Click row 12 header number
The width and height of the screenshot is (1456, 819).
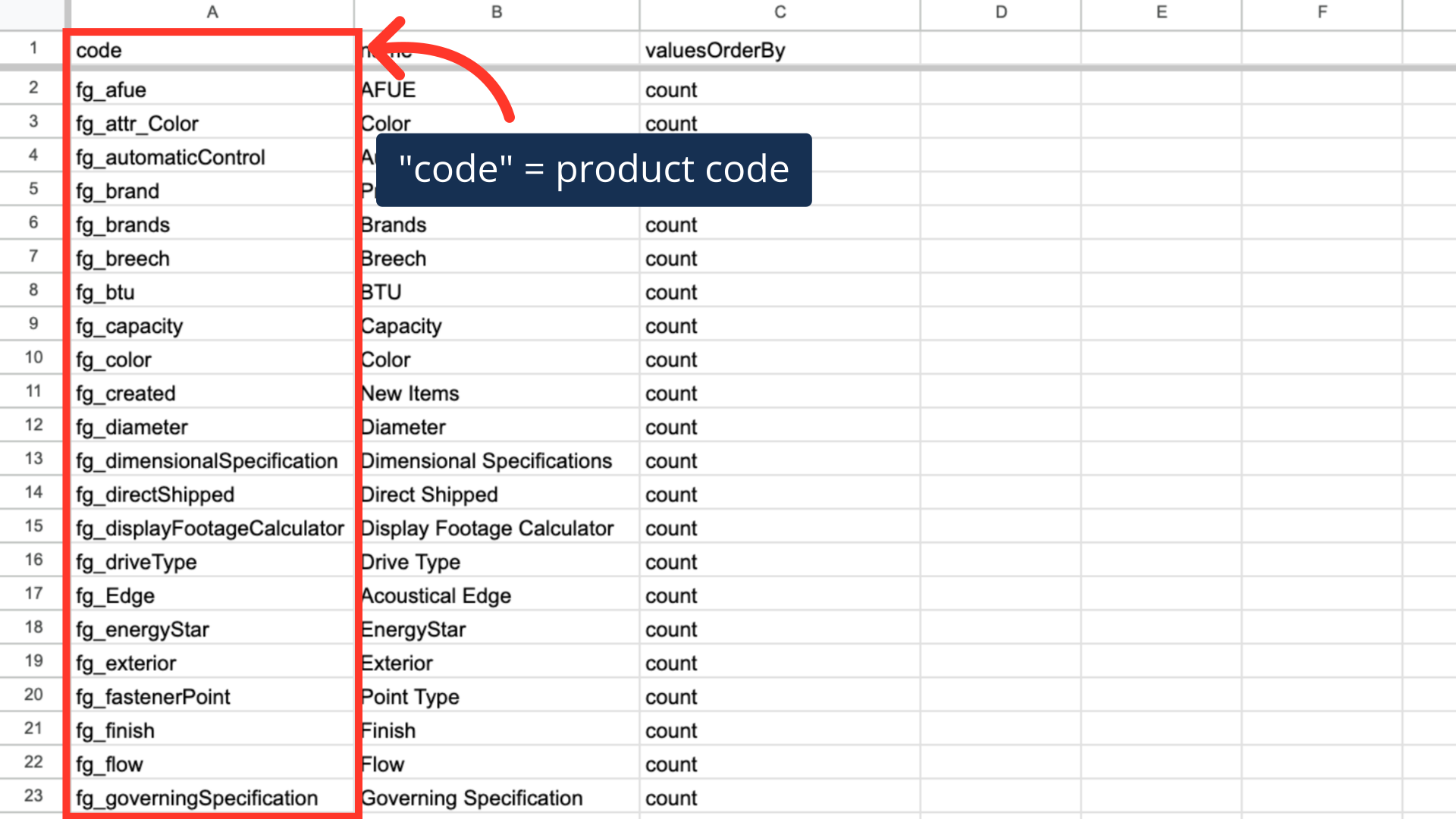tap(33, 425)
